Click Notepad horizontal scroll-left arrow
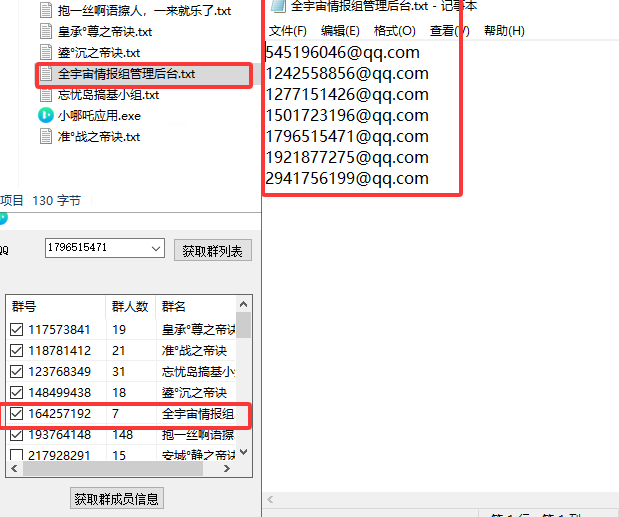Image resolution: width=619 pixels, height=517 pixels. coord(270,500)
